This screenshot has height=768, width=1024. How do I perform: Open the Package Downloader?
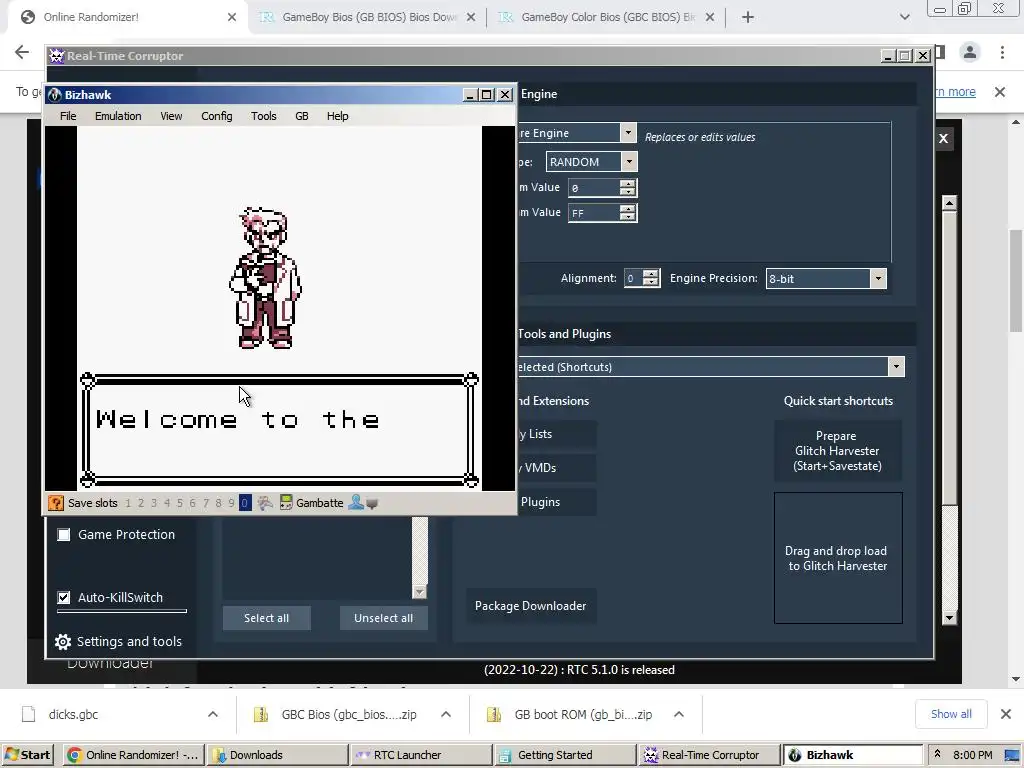pyautogui.click(x=530, y=606)
